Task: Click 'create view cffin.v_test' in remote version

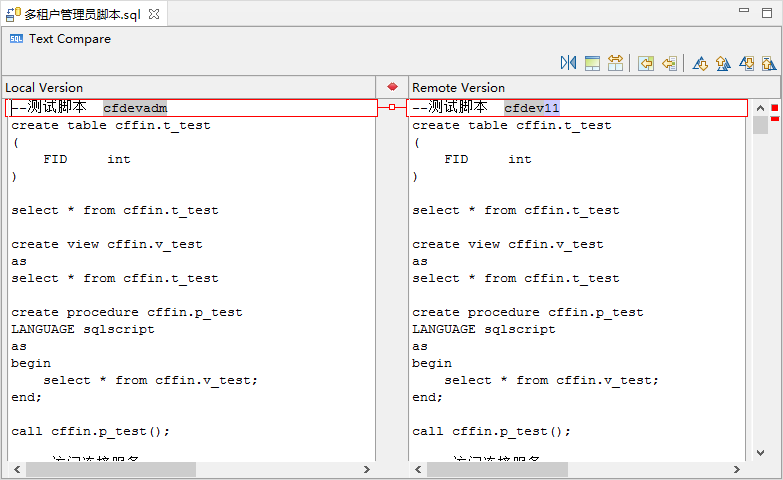Action: pos(508,244)
